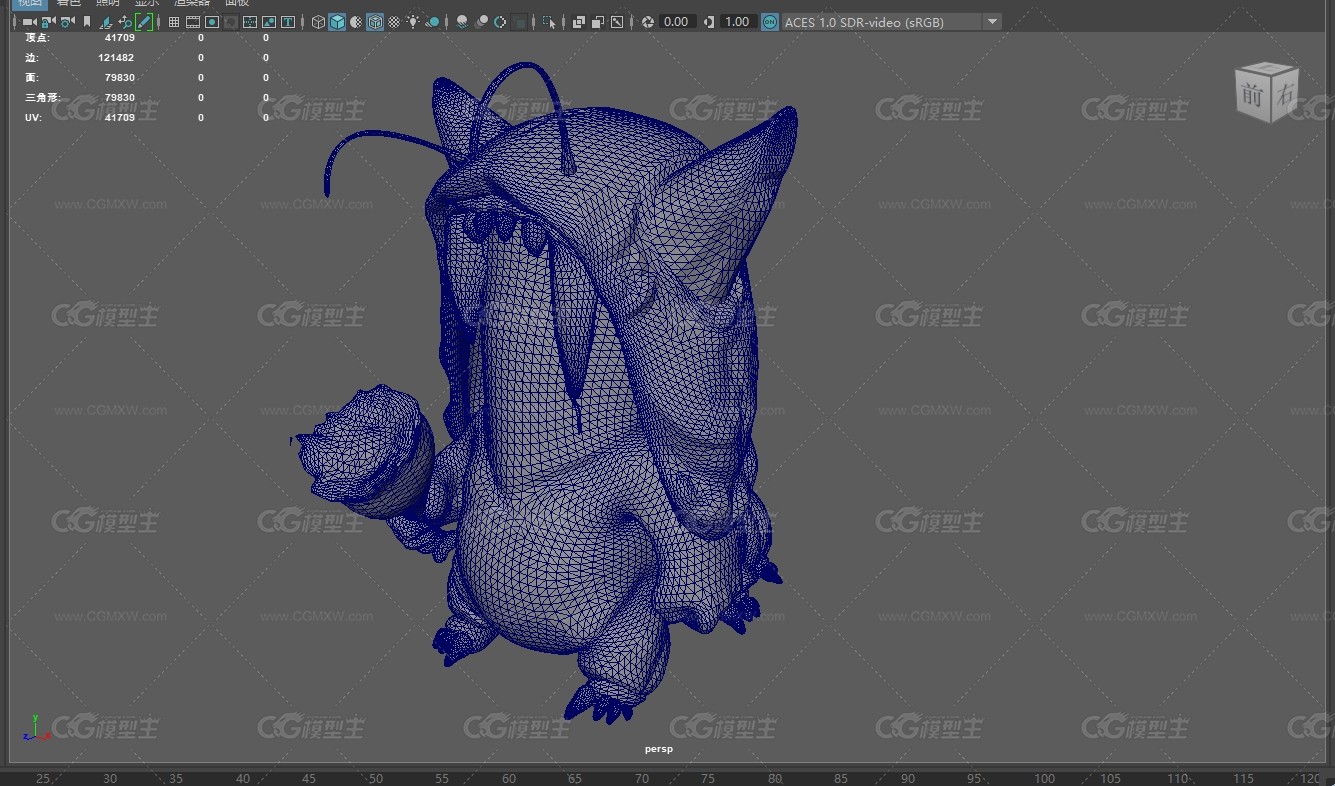The width and height of the screenshot is (1335, 786).
Task: Click the 边 121482 HUD value
Action: click(116, 57)
